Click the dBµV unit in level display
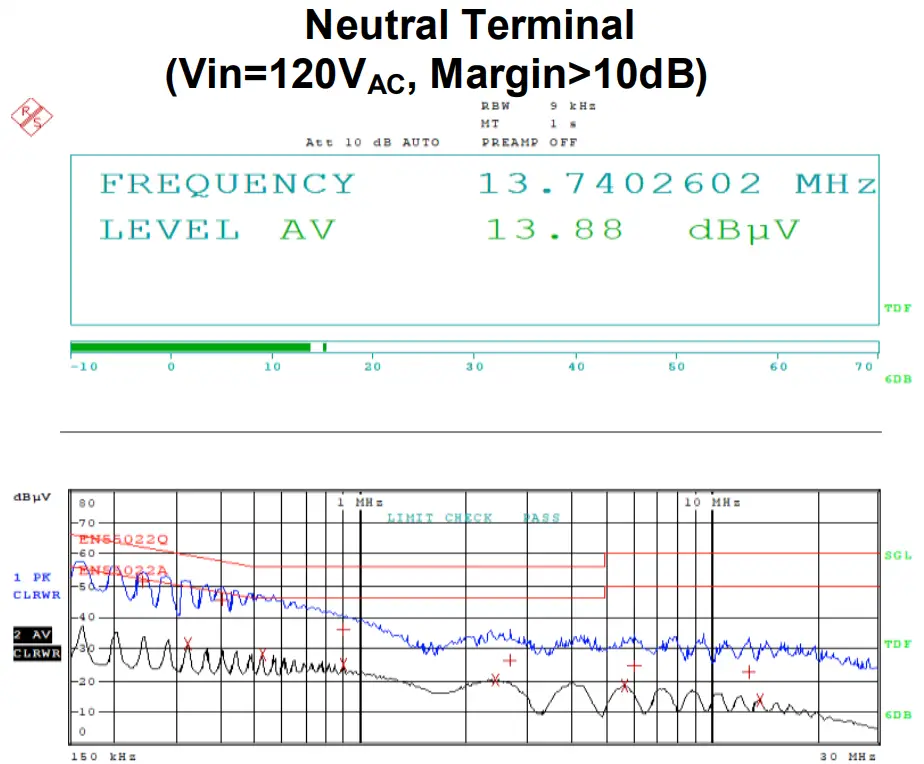The width and height of the screenshot is (924, 764). click(744, 230)
